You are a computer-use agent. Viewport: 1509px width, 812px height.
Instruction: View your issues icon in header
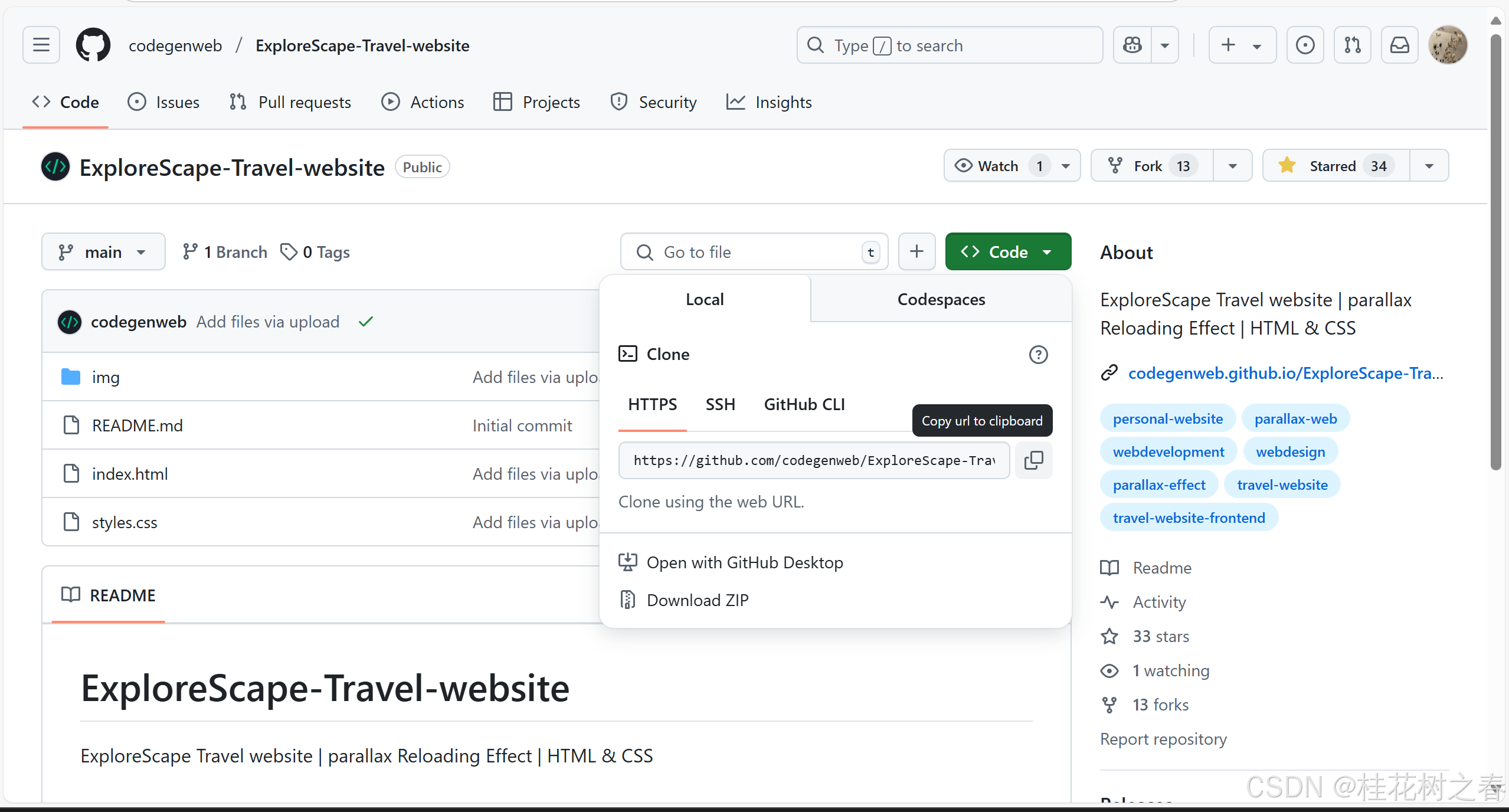click(1305, 45)
